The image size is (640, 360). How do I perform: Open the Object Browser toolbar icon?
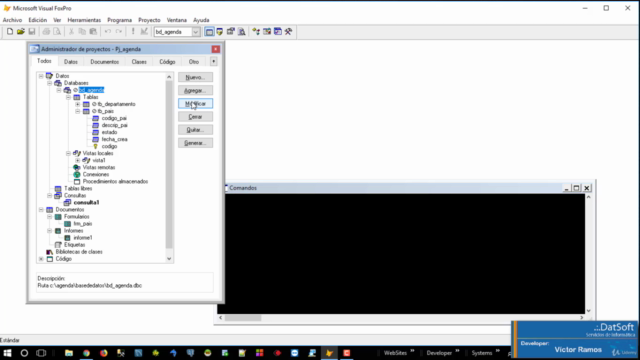[x=267, y=31]
